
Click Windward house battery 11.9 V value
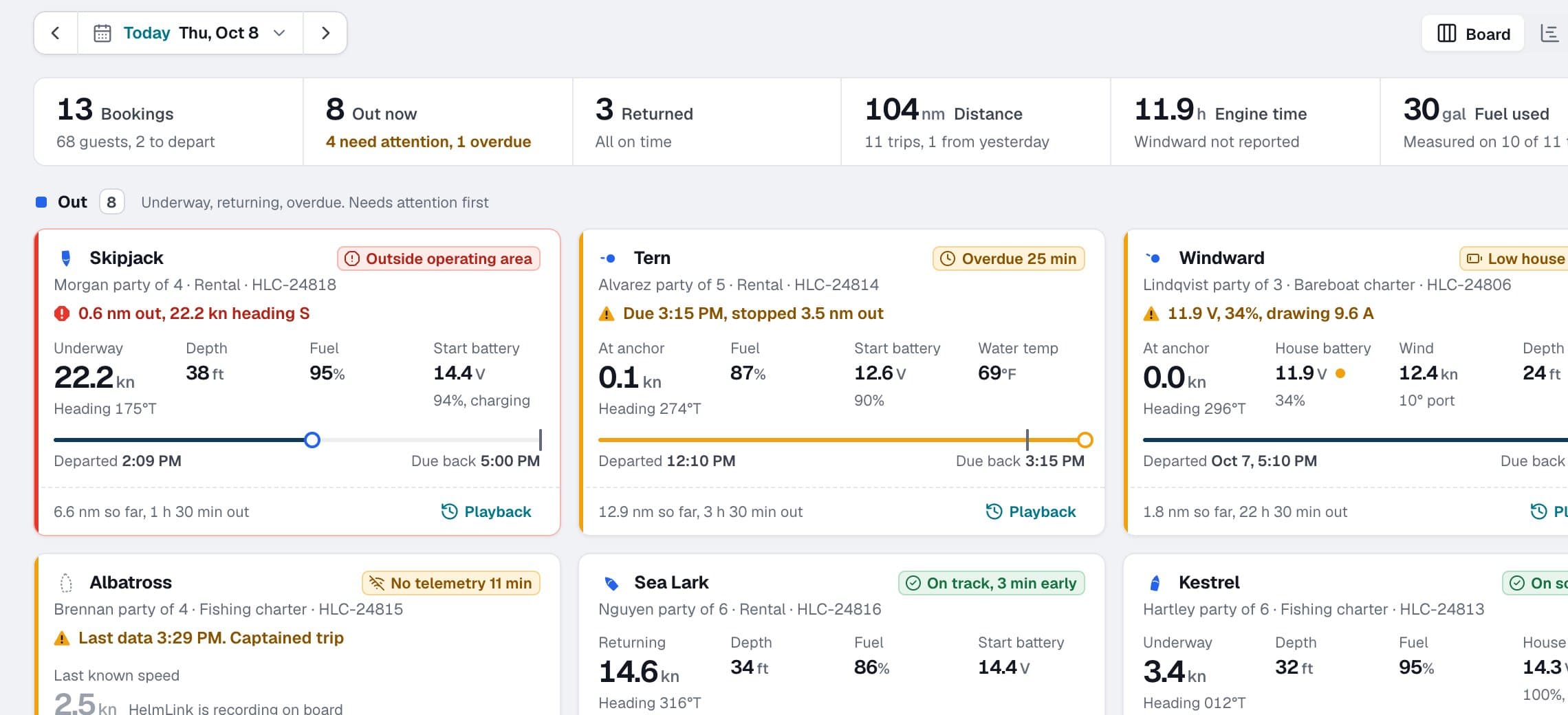(x=1301, y=373)
